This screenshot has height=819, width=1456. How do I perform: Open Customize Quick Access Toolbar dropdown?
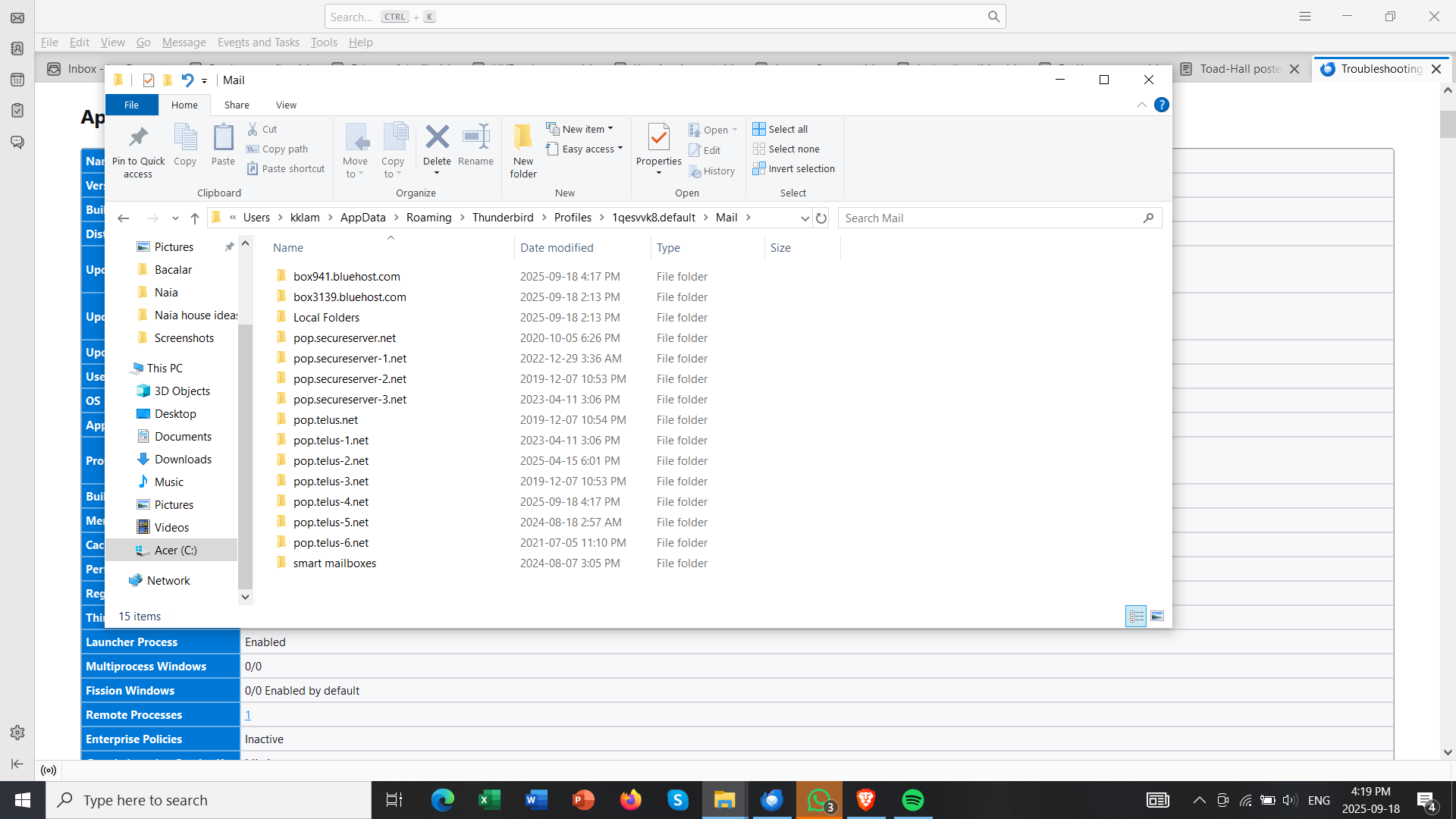pos(205,80)
